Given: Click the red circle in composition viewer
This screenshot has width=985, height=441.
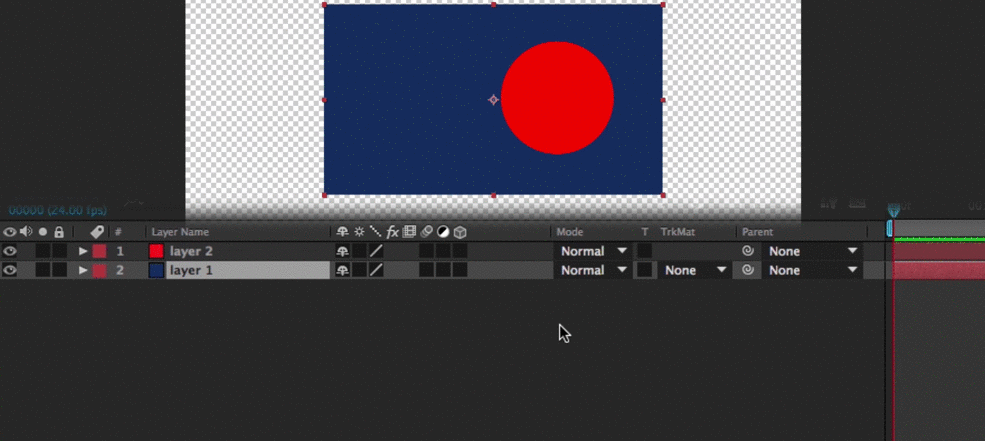Looking at the screenshot, I should (557, 98).
